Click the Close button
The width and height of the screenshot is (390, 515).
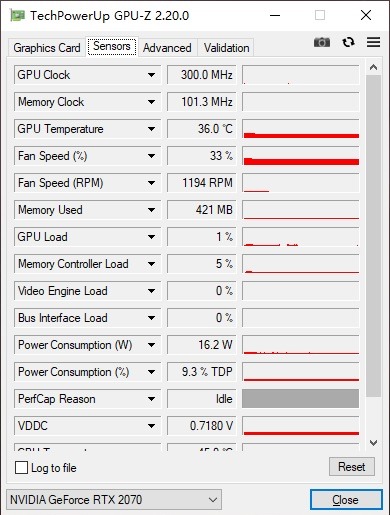click(x=346, y=500)
